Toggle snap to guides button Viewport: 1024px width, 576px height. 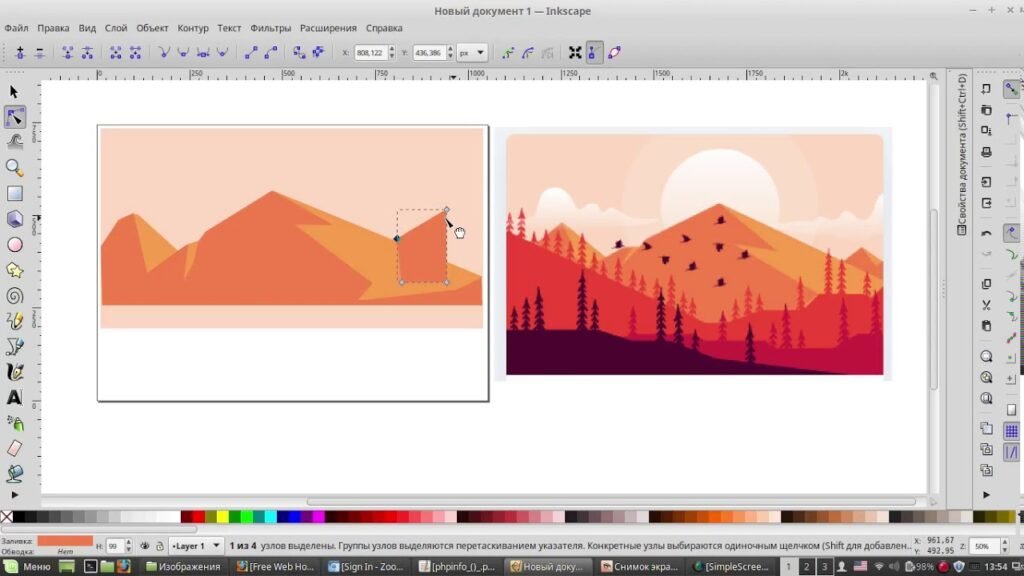click(1011, 452)
